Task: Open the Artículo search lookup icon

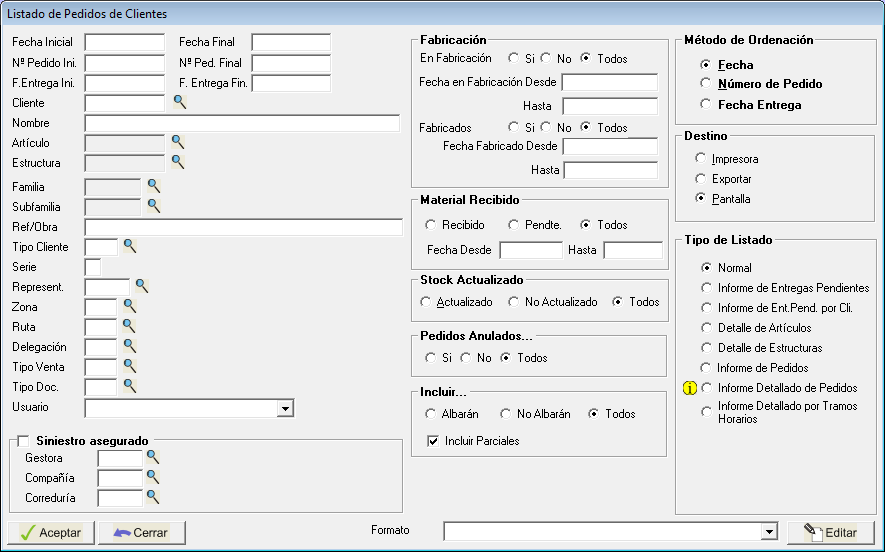Action: pyautogui.click(x=178, y=142)
